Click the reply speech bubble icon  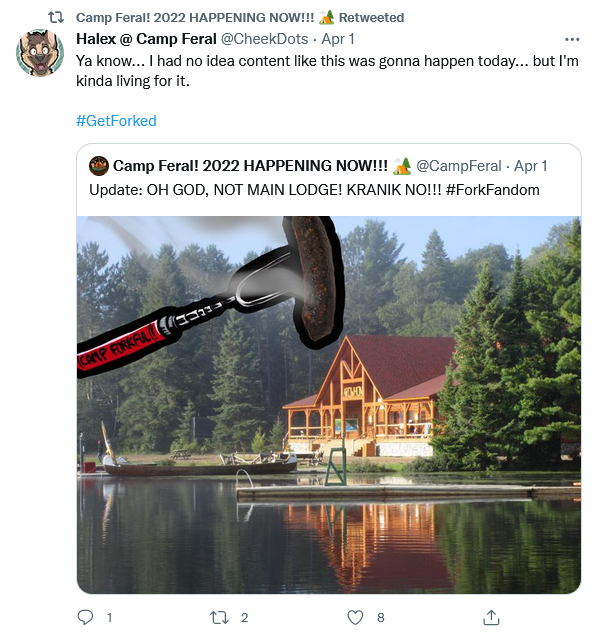point(85,618)
